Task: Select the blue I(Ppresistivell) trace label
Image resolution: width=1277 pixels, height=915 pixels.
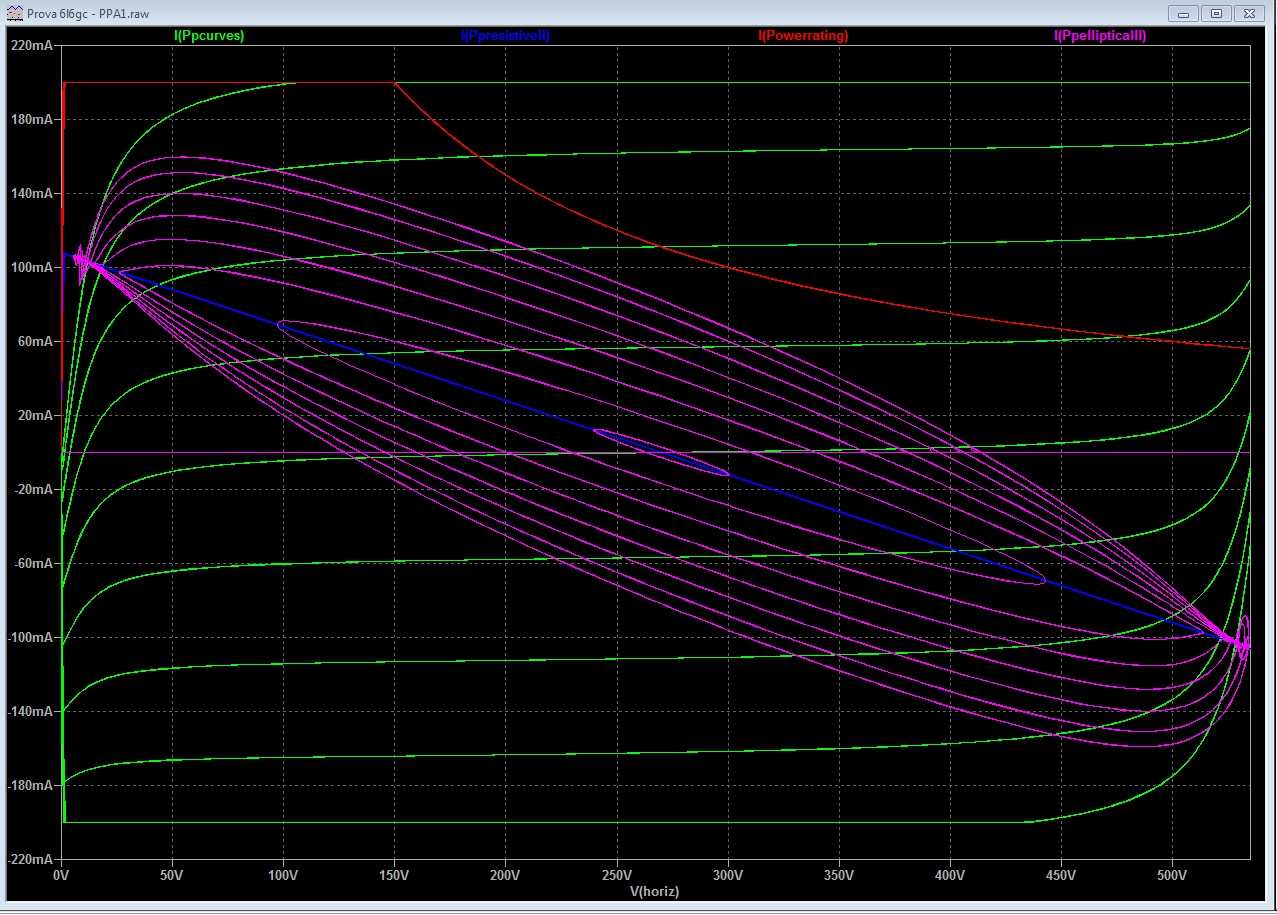Action: tap(505, 36)
